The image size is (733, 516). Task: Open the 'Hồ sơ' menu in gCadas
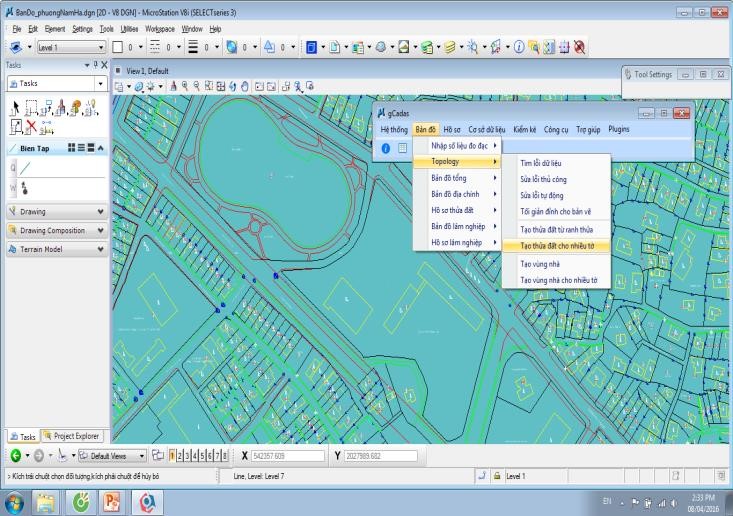point(452,129)
